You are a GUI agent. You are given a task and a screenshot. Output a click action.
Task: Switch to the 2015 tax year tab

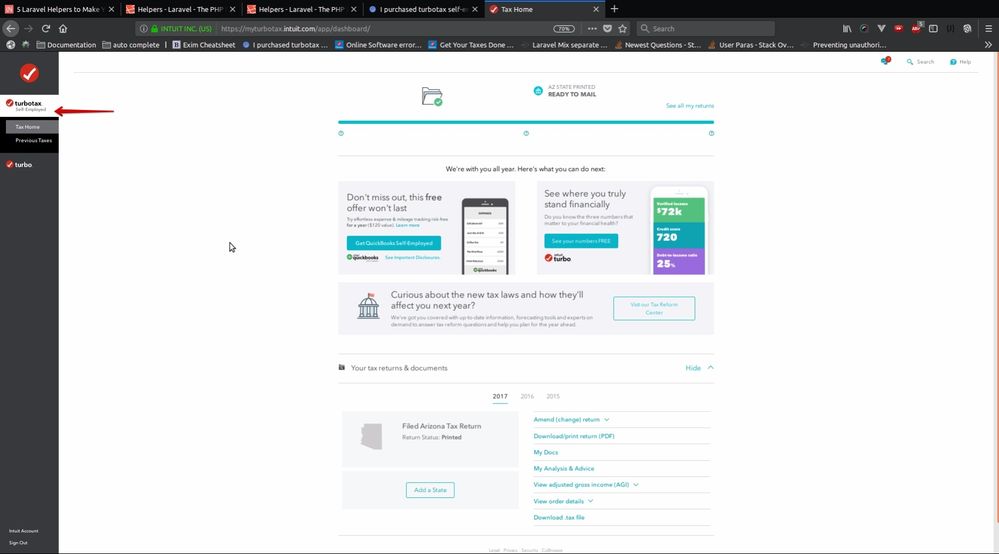tap(553, 396)
